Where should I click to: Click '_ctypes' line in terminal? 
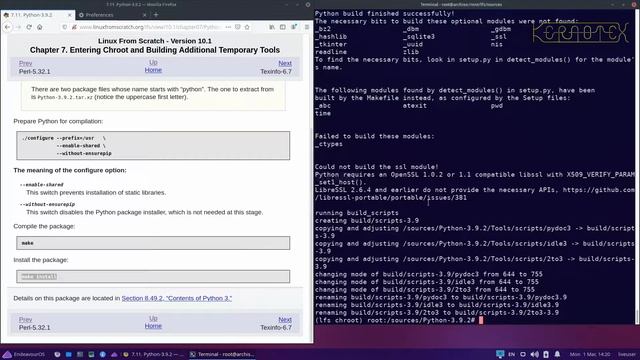click(329, 144)
